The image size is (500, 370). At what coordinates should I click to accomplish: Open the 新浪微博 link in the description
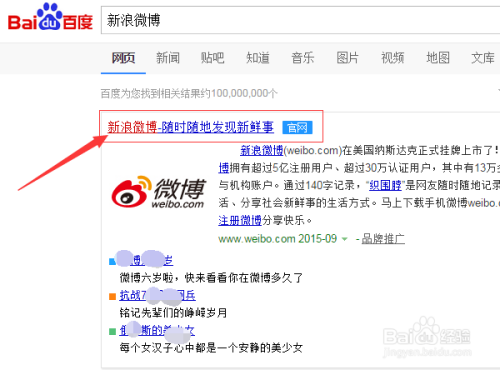click(262, 150)
